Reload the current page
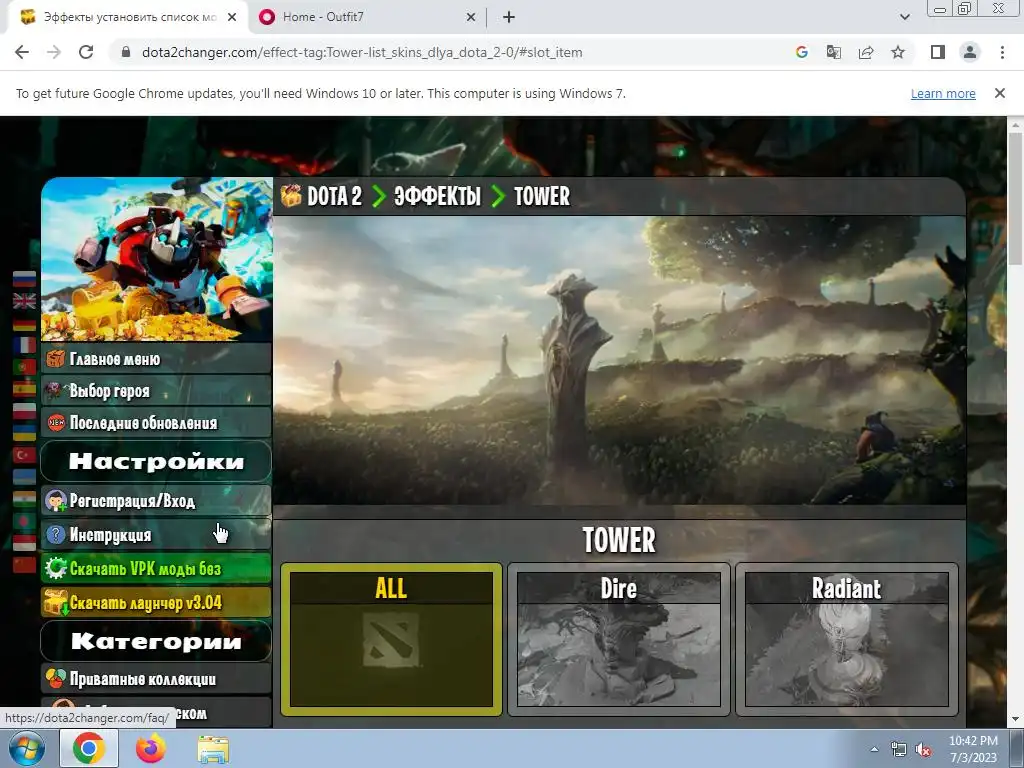 (86, 52)
